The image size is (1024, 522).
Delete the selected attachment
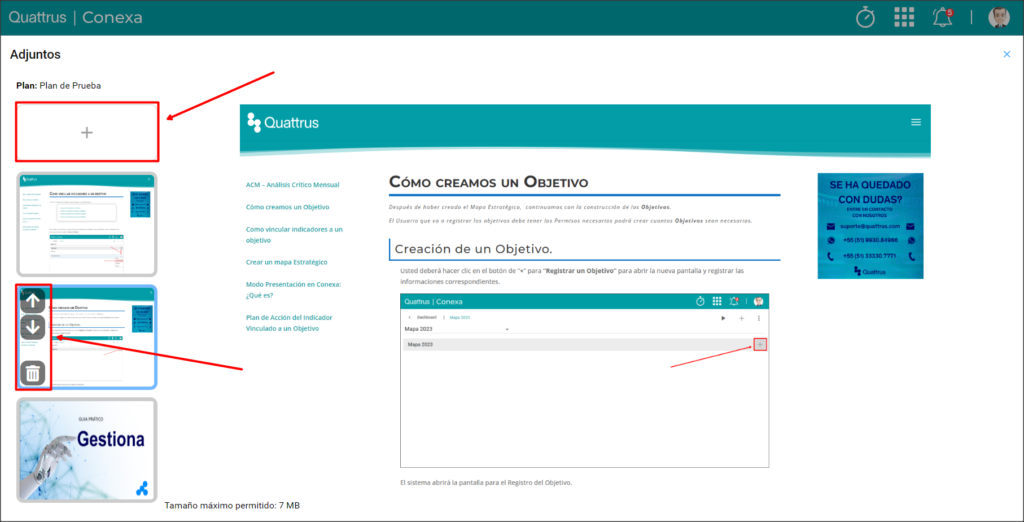pos(33,374)
